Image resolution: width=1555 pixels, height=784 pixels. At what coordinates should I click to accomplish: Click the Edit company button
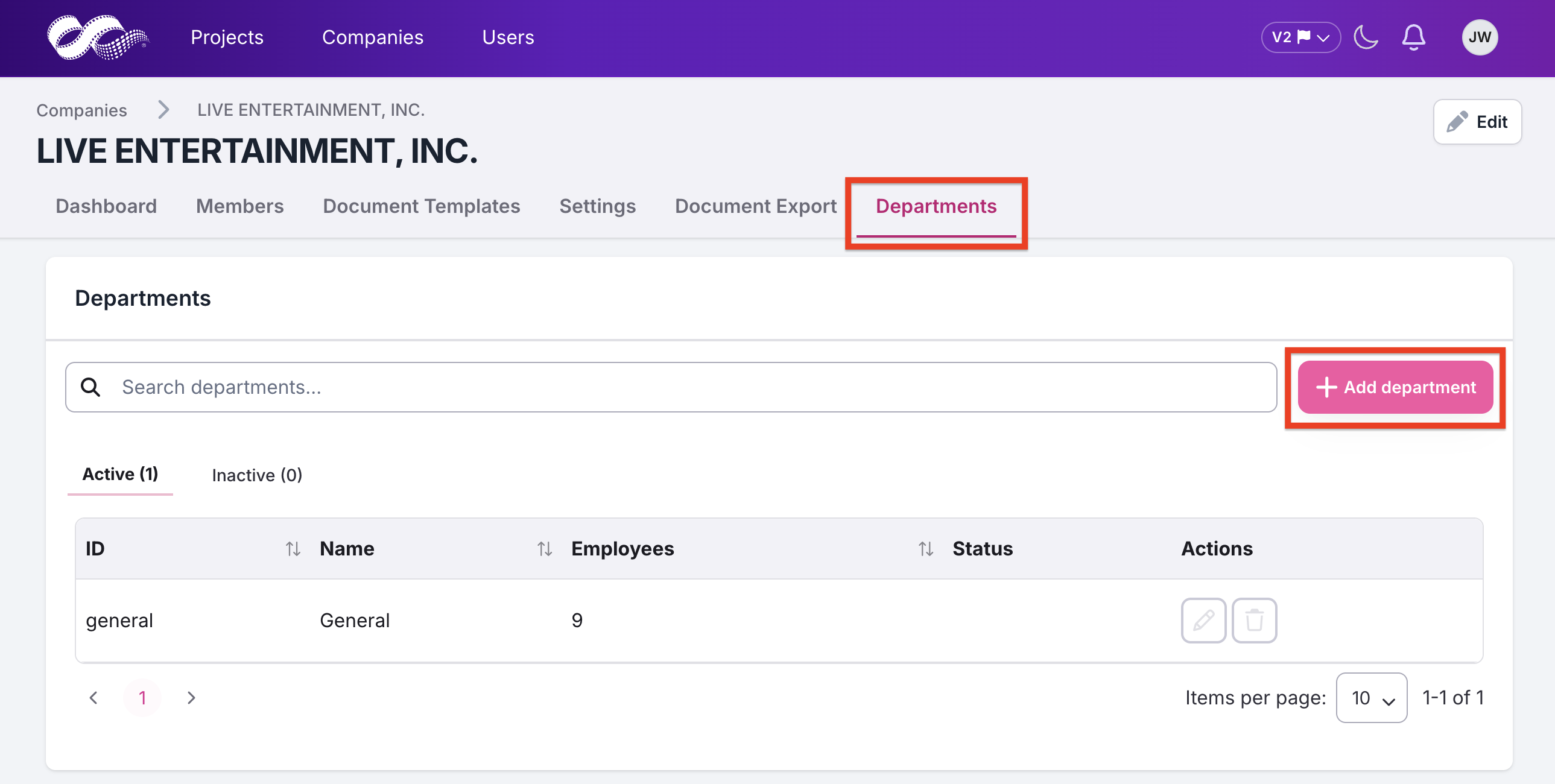(x=1477, y=122)
